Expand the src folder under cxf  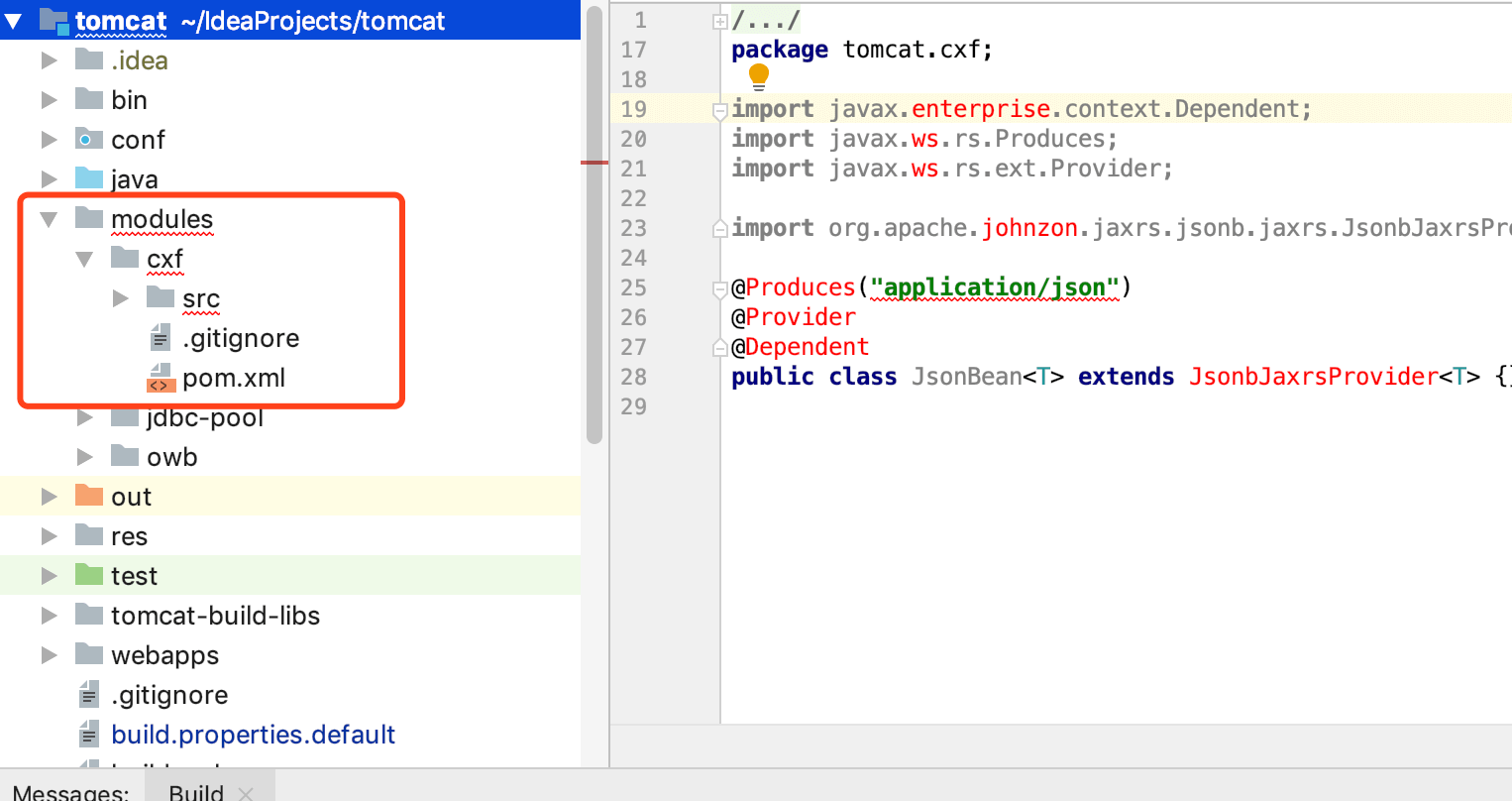121,298
